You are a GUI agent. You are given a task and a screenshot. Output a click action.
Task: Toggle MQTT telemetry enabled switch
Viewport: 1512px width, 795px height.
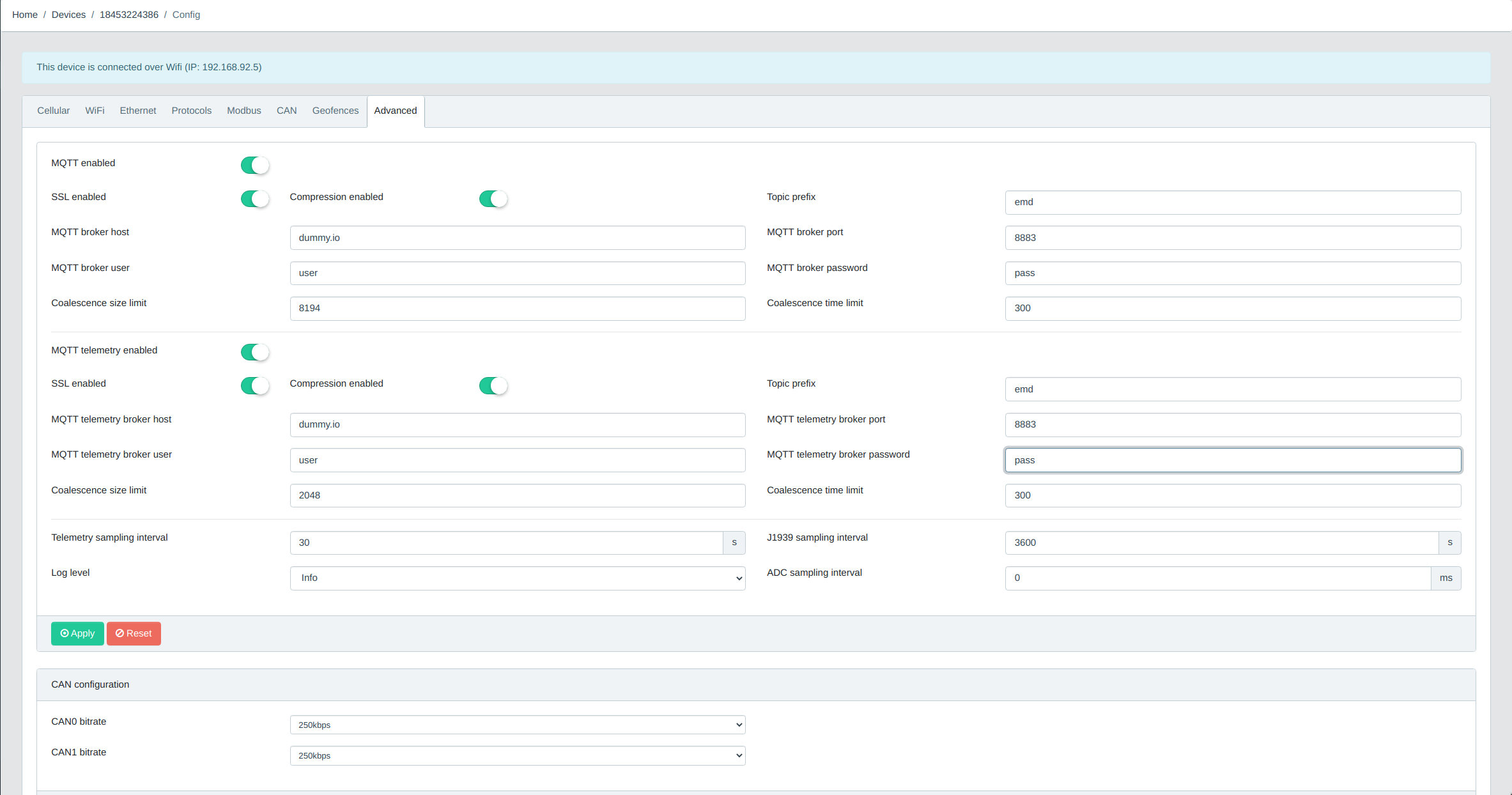(254, 352)
